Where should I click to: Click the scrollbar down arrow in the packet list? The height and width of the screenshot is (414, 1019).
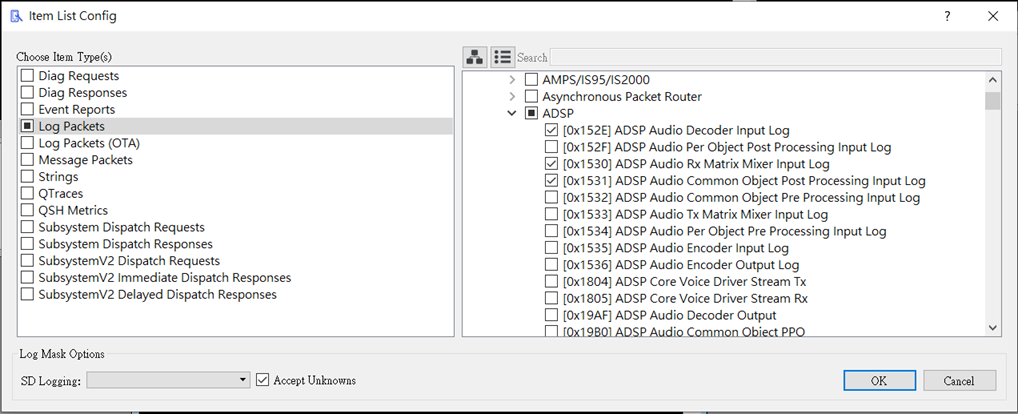tap(993, 327)
